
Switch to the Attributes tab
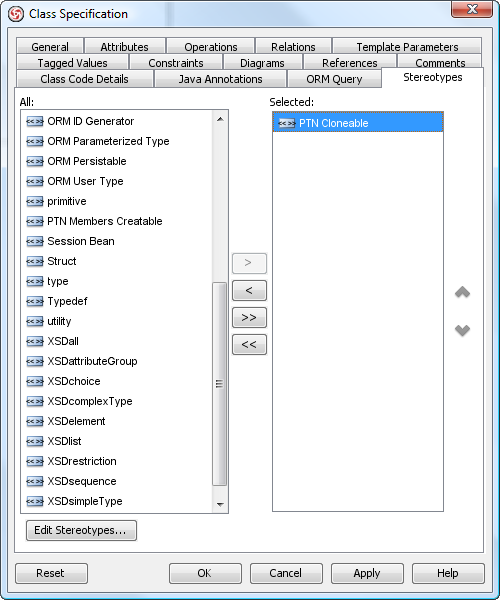coord(124,47)
